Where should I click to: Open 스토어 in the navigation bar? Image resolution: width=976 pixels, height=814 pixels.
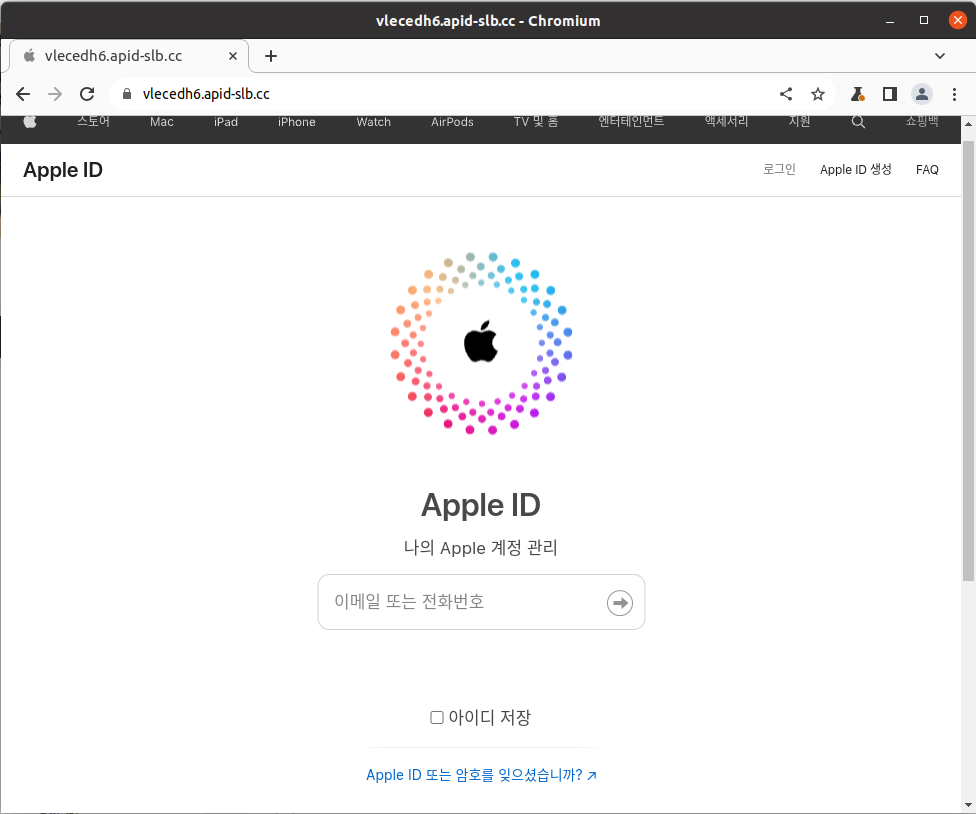(x=93, y=121)
